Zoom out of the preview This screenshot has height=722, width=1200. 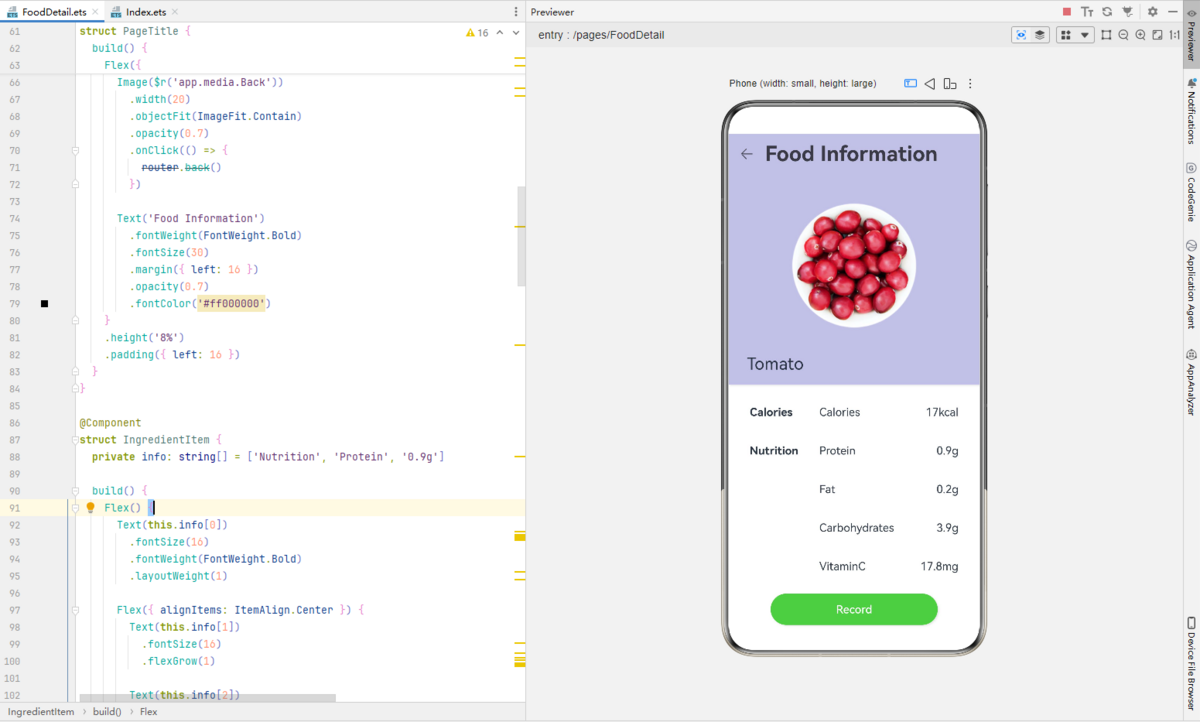1123,35
